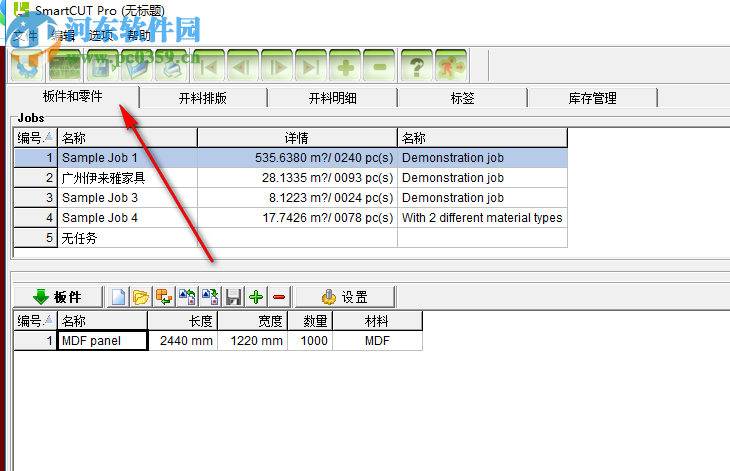This screenshot has width=730, height=471.
Task: Open the 设置 settings button
Action: pyautogui.click(x=345, y=297)
